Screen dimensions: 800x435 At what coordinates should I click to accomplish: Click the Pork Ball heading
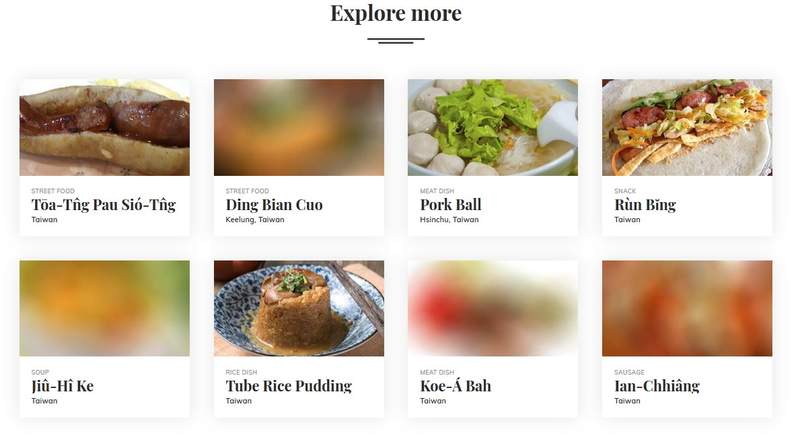click(x=451, y=205)
